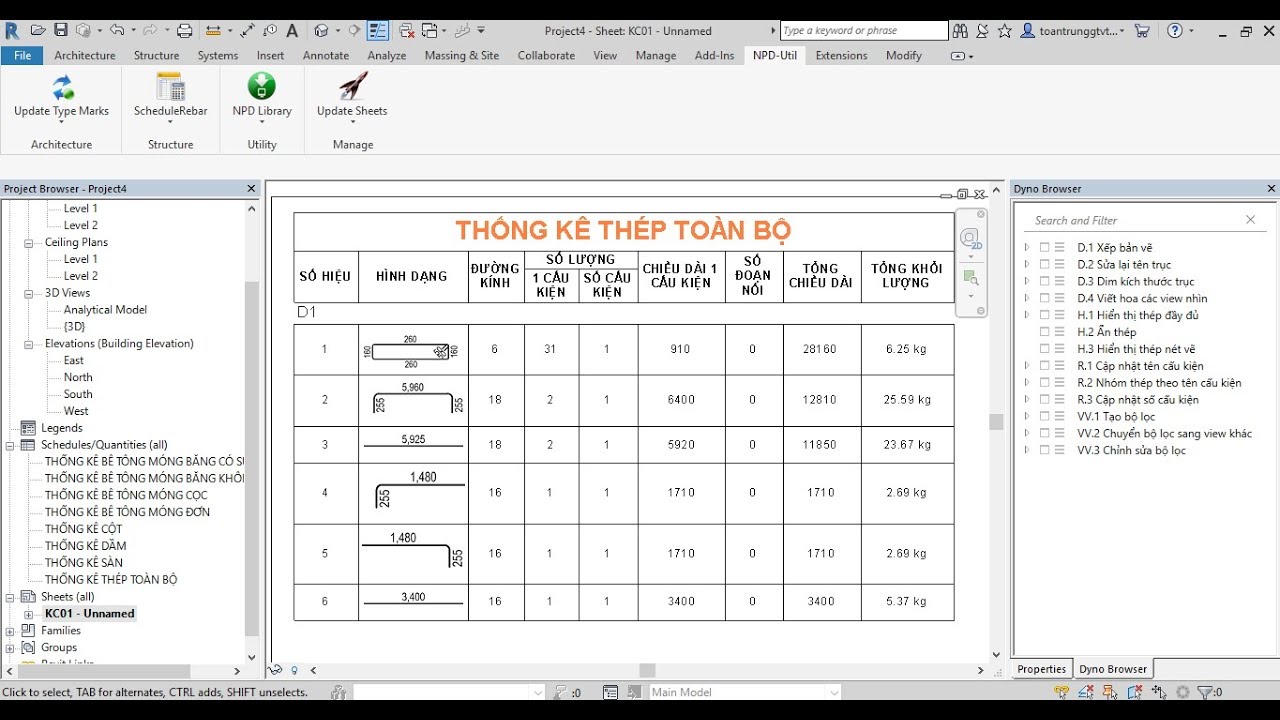Click the Project Browser vertical scrollbar
1280x720 pixels.
[x=252, y=458]
